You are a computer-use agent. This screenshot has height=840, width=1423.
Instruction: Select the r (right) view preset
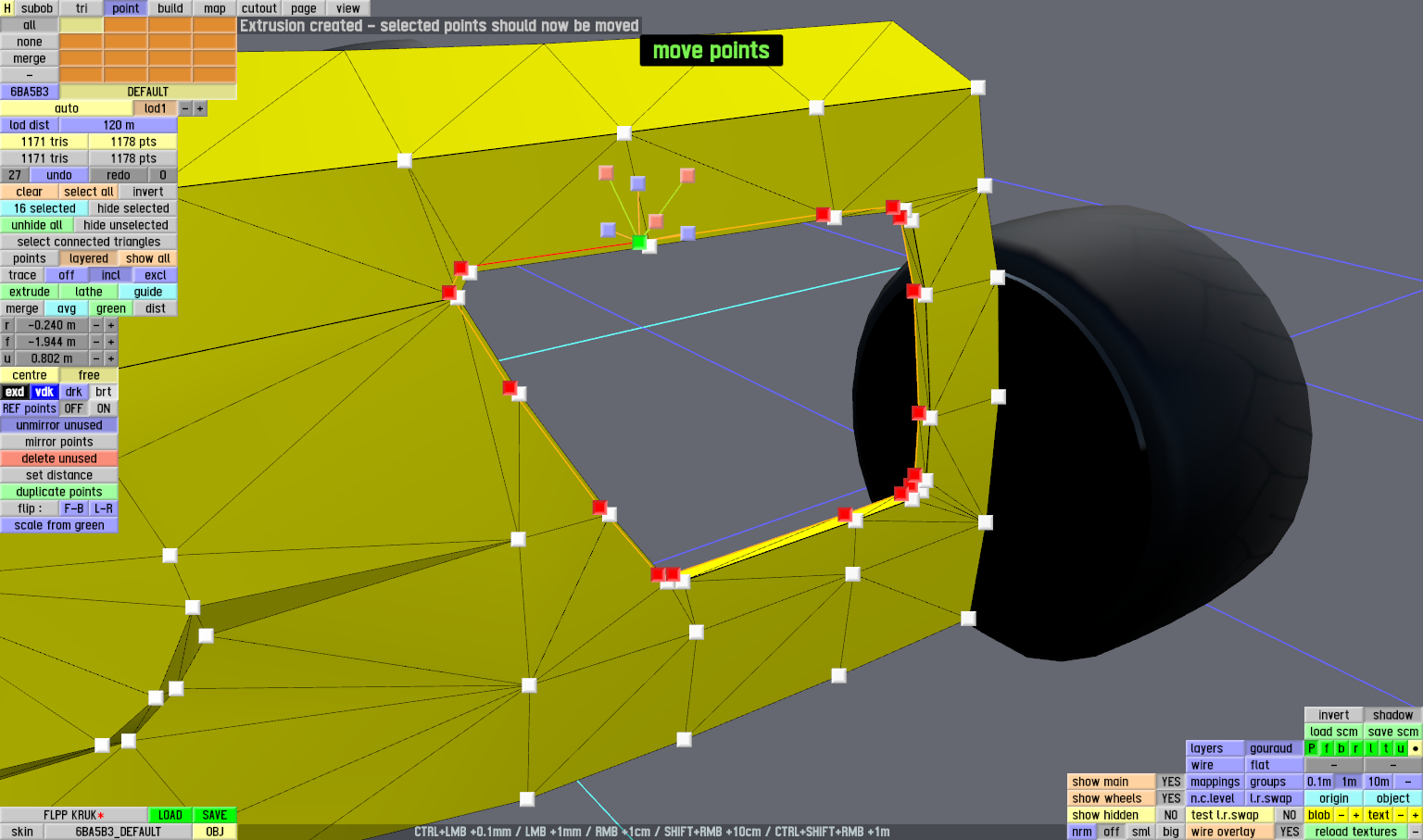(1355, 748)
